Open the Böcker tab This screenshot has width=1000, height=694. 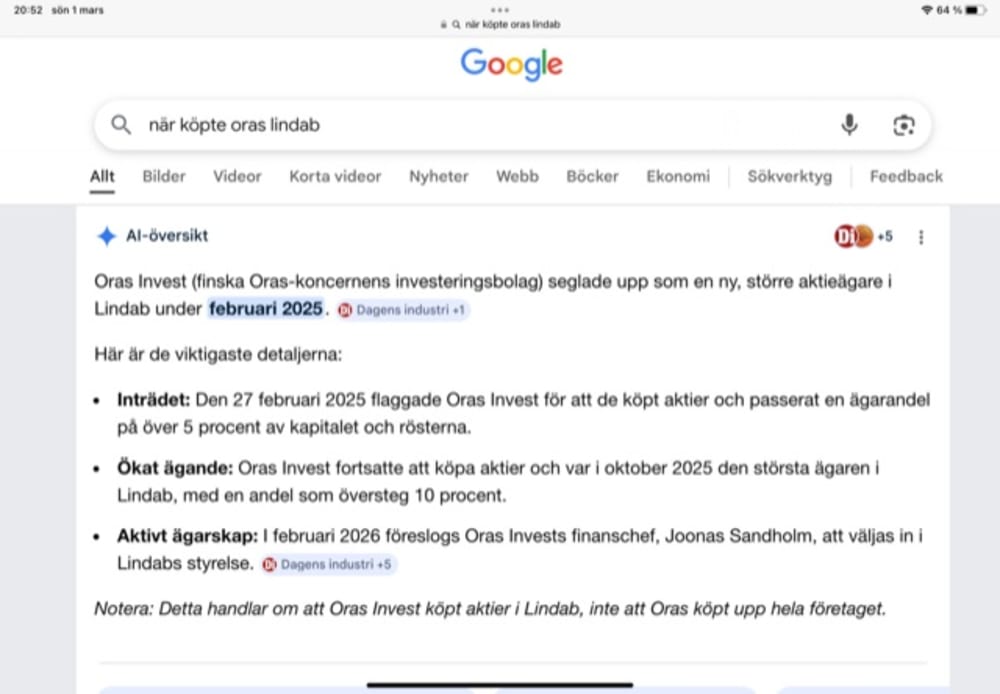coord(592,176)
